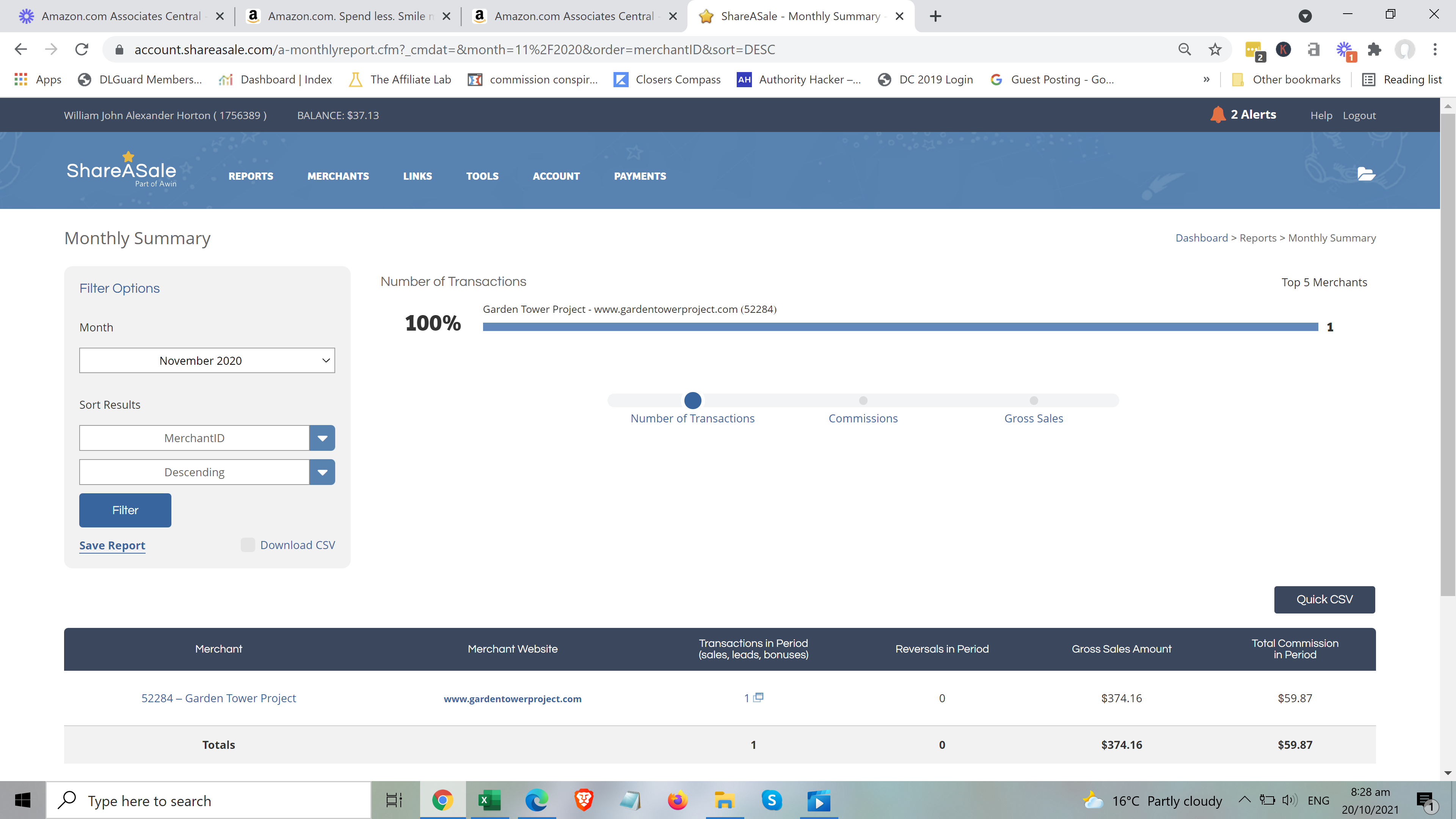This screenshot has width=1456, height=819.
Task: Open the Apps grid shortcut
Action: pos(37,79)
